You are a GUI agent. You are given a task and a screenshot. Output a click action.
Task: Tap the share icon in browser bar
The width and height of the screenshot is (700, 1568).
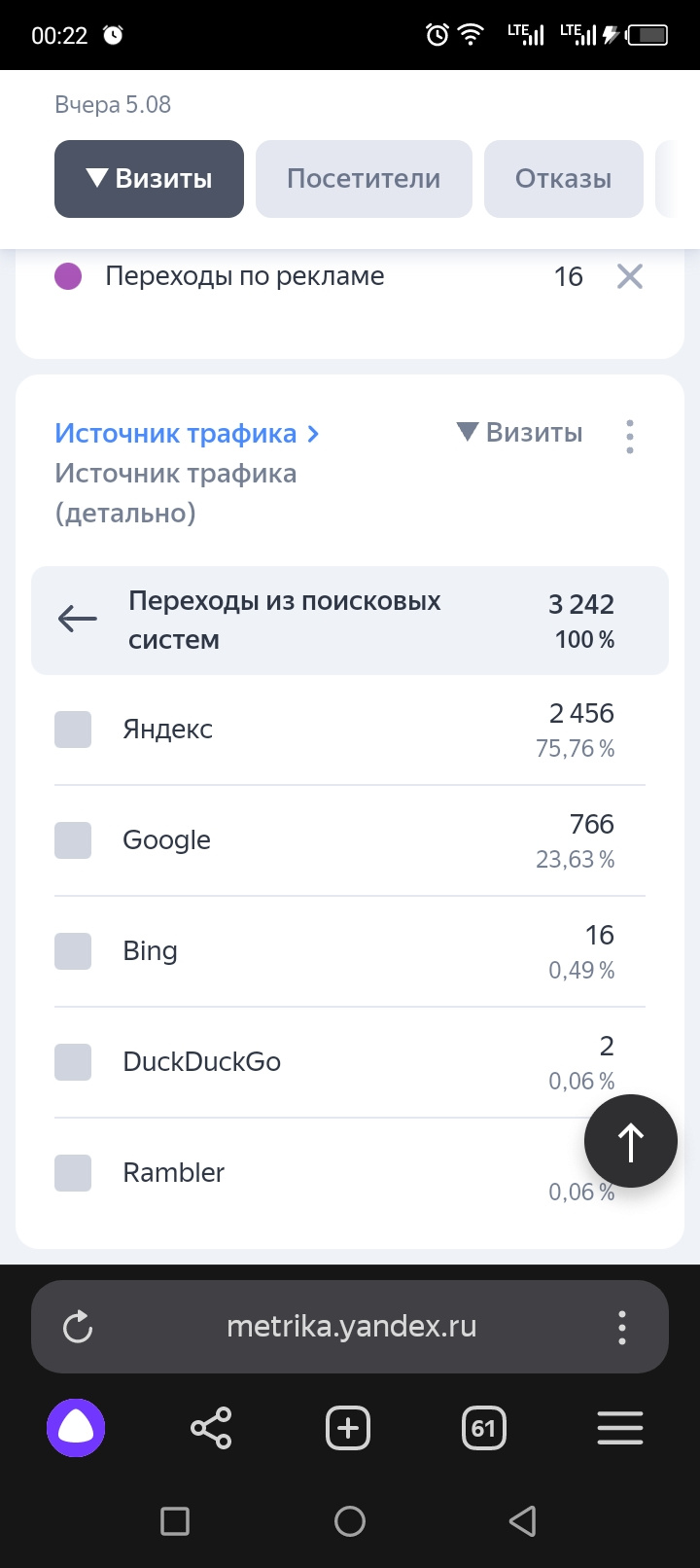[x=211, y=1428]
